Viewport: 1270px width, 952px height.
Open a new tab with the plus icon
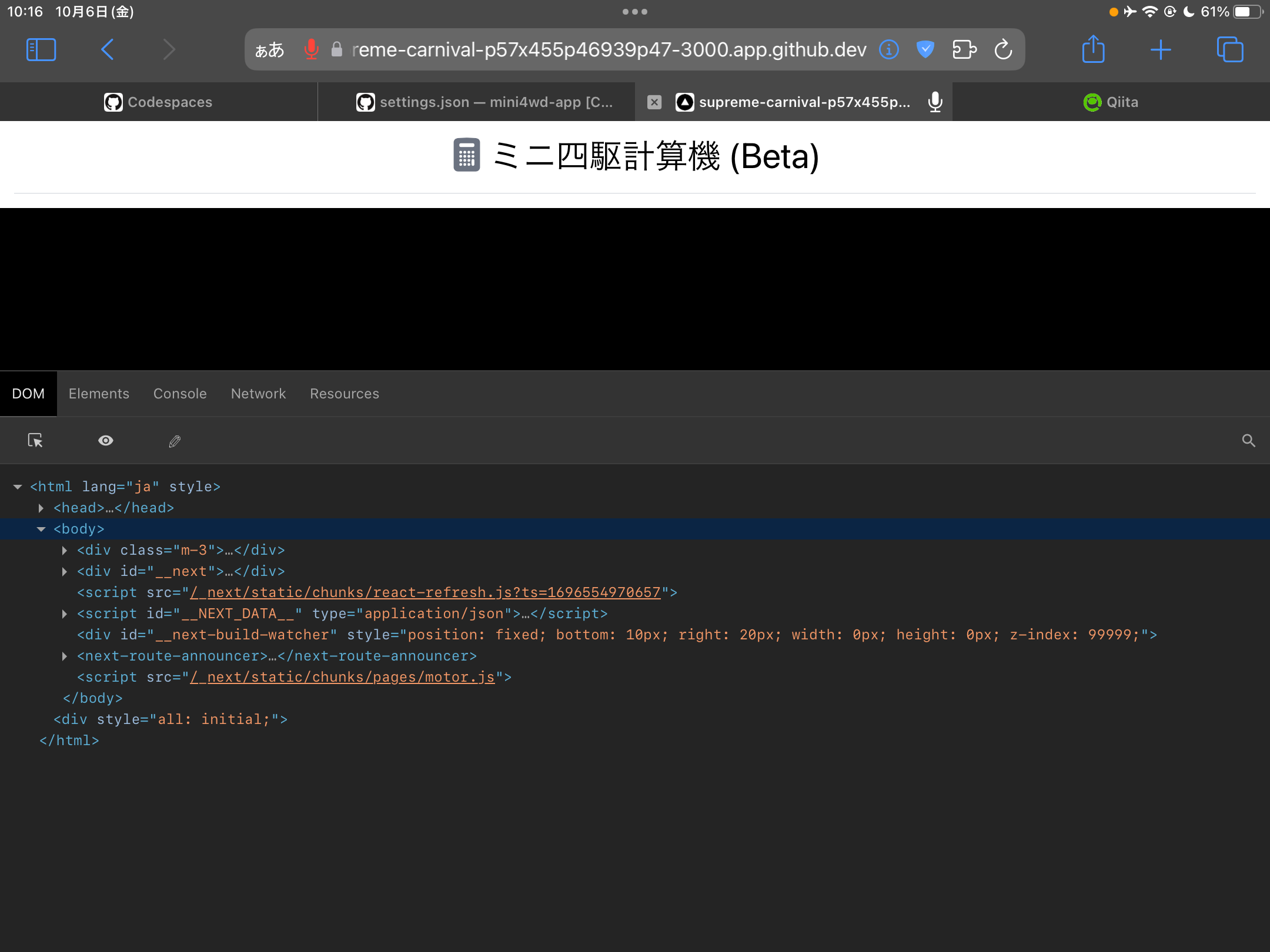click(x=1160, y=50)
